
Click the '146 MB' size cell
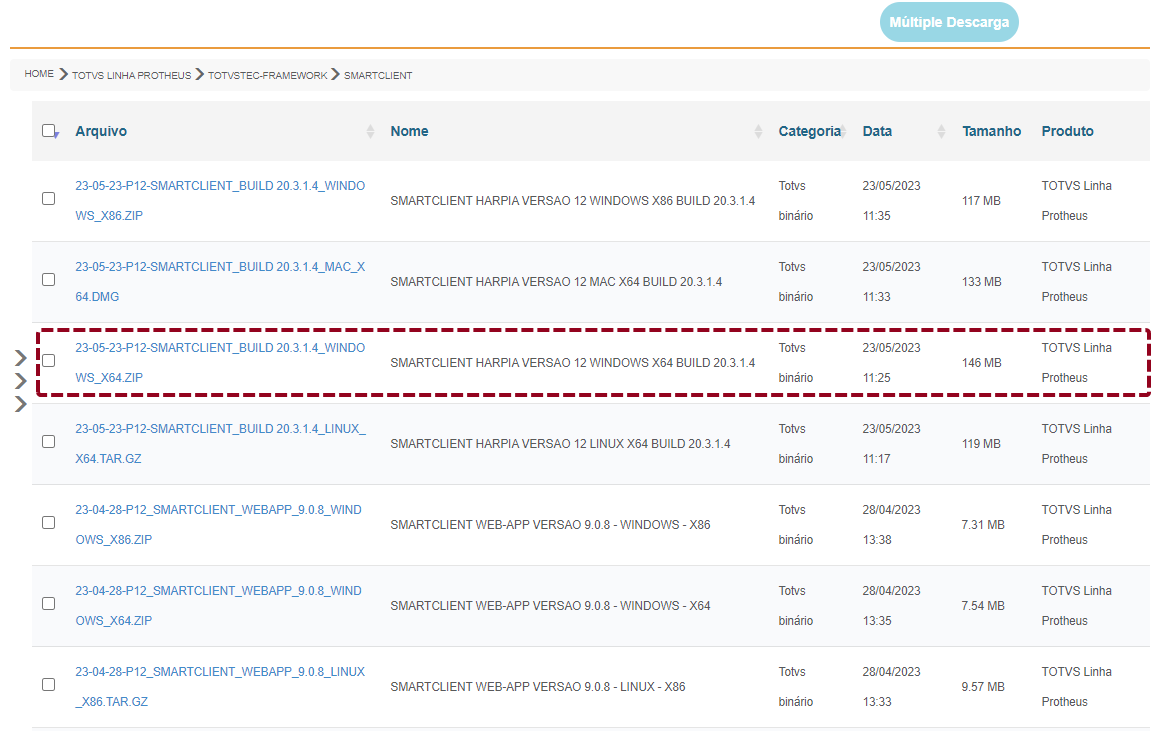click(981, 363)
